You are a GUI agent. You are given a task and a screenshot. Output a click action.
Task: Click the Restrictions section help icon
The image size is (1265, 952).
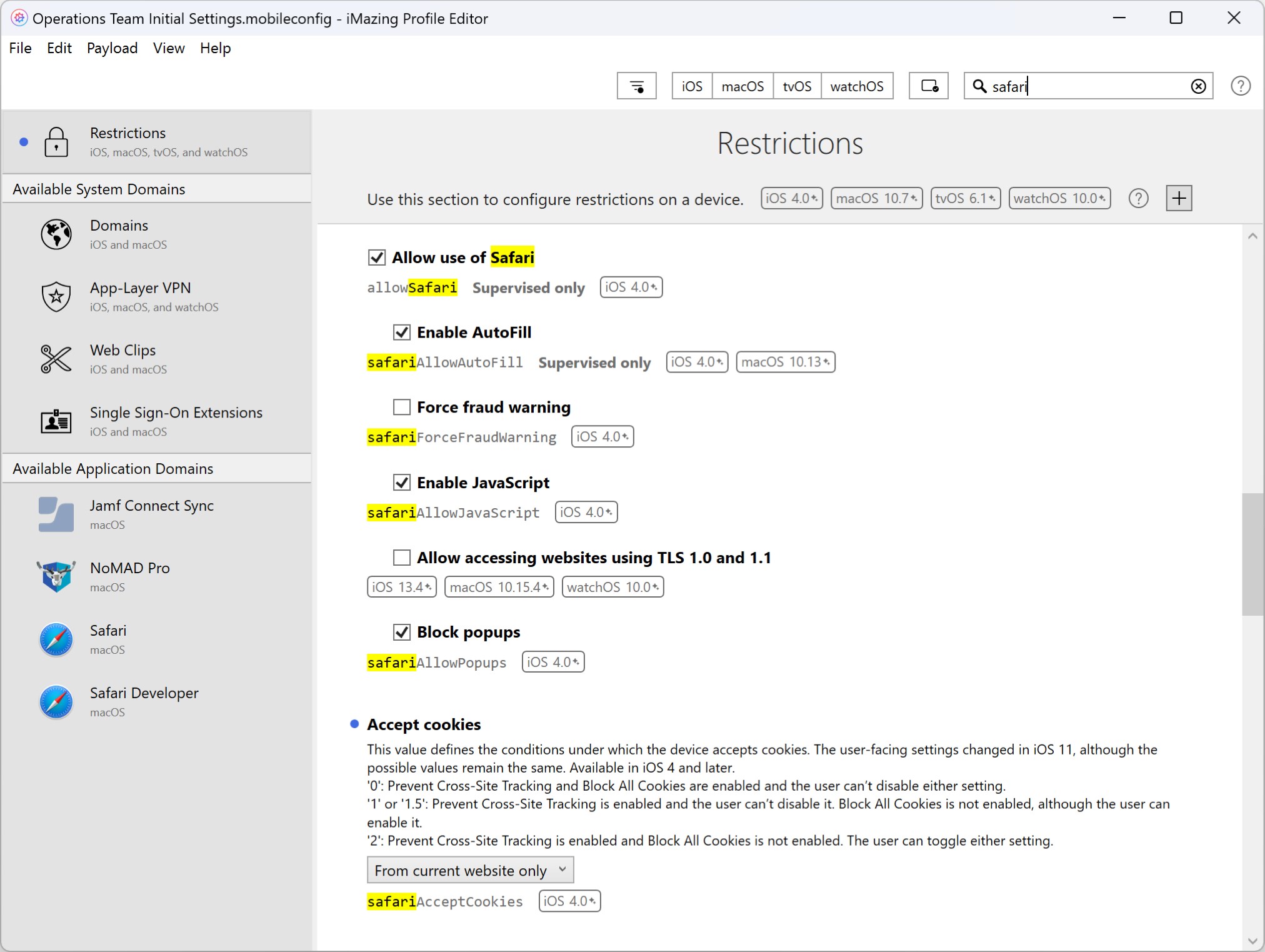1138,199
